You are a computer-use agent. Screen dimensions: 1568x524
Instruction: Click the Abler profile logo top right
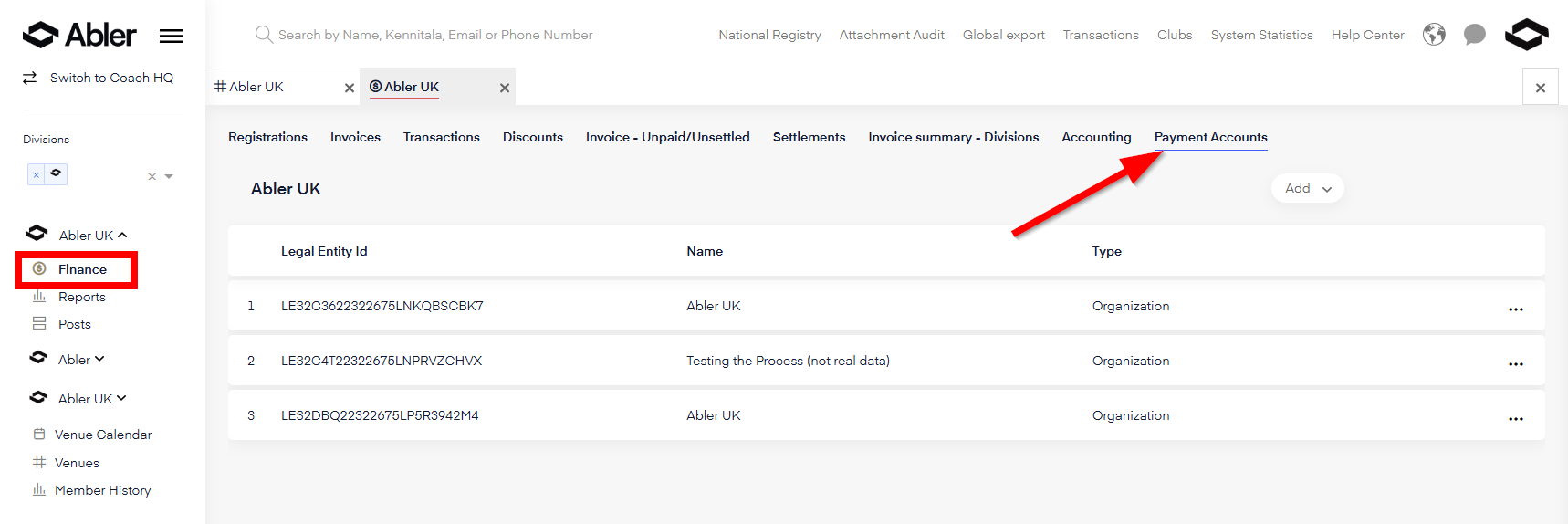point(1526,35)
